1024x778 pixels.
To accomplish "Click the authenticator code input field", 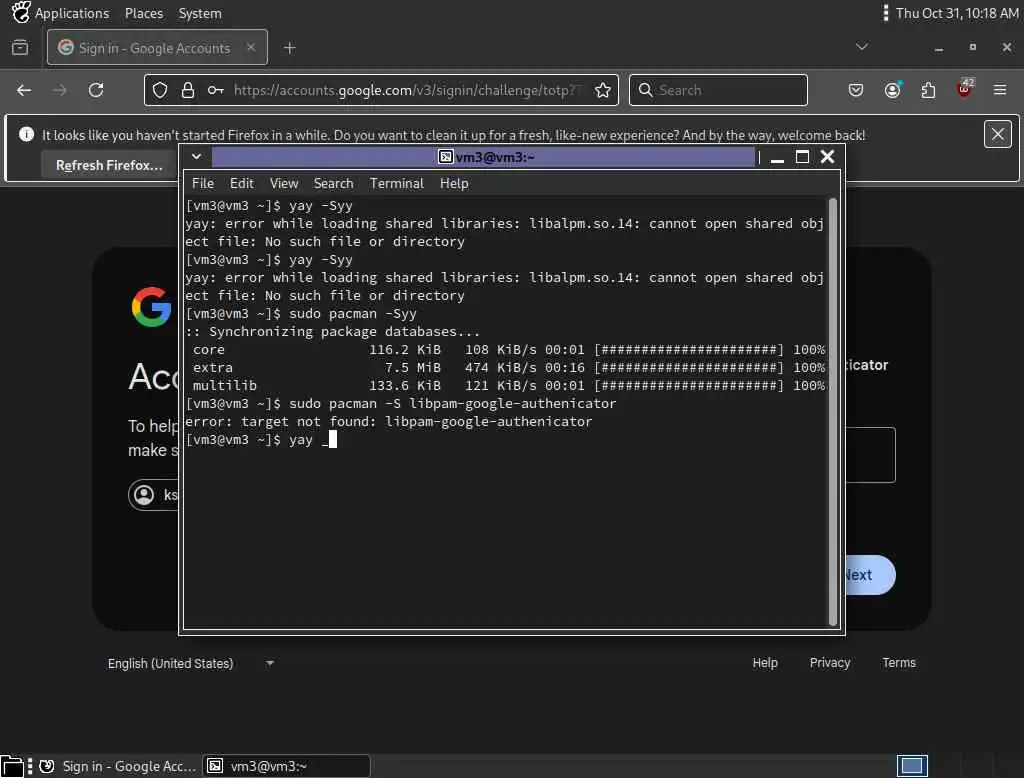I will click(x=871, y=455).
